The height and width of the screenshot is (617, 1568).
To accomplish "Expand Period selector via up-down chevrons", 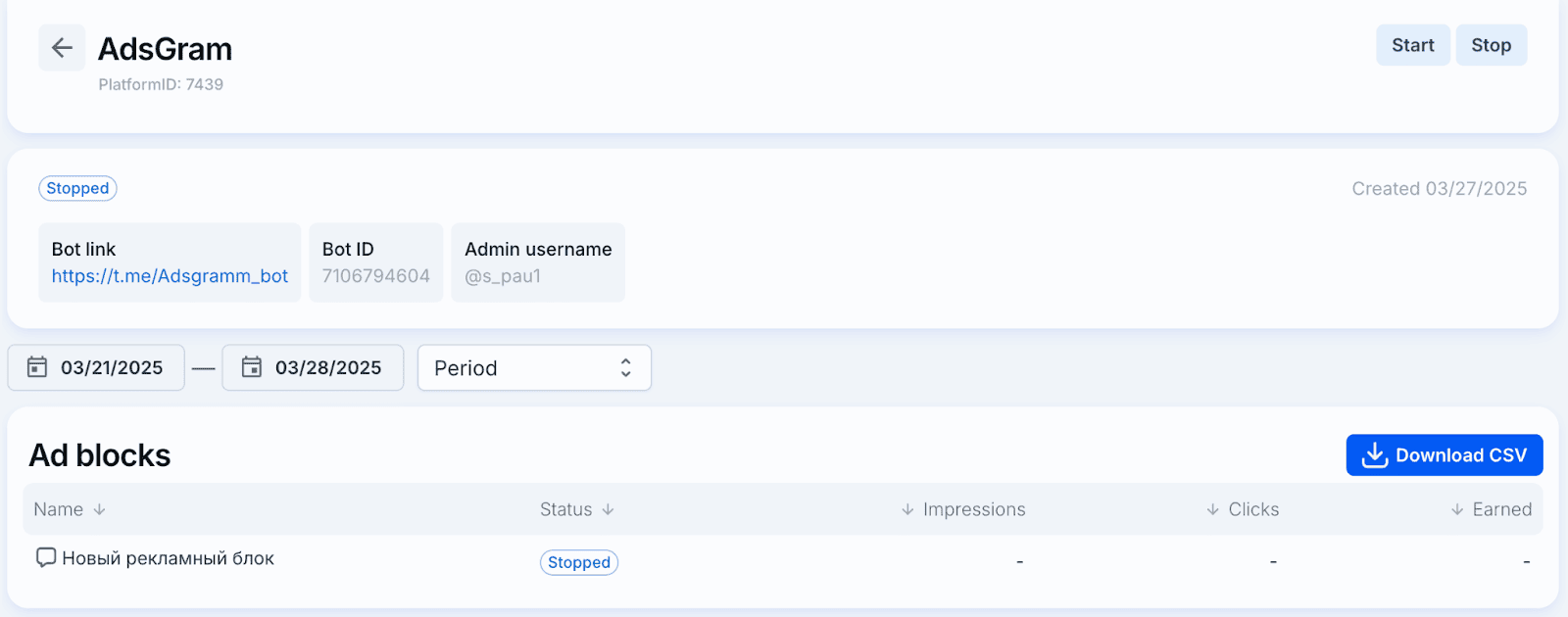I will pyautogui.click(x=626, y=367).
